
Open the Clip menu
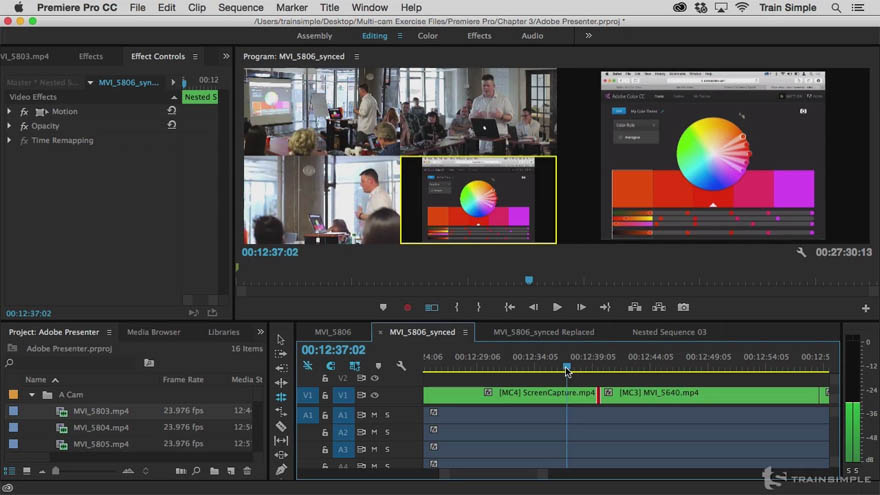click(197, 7)
